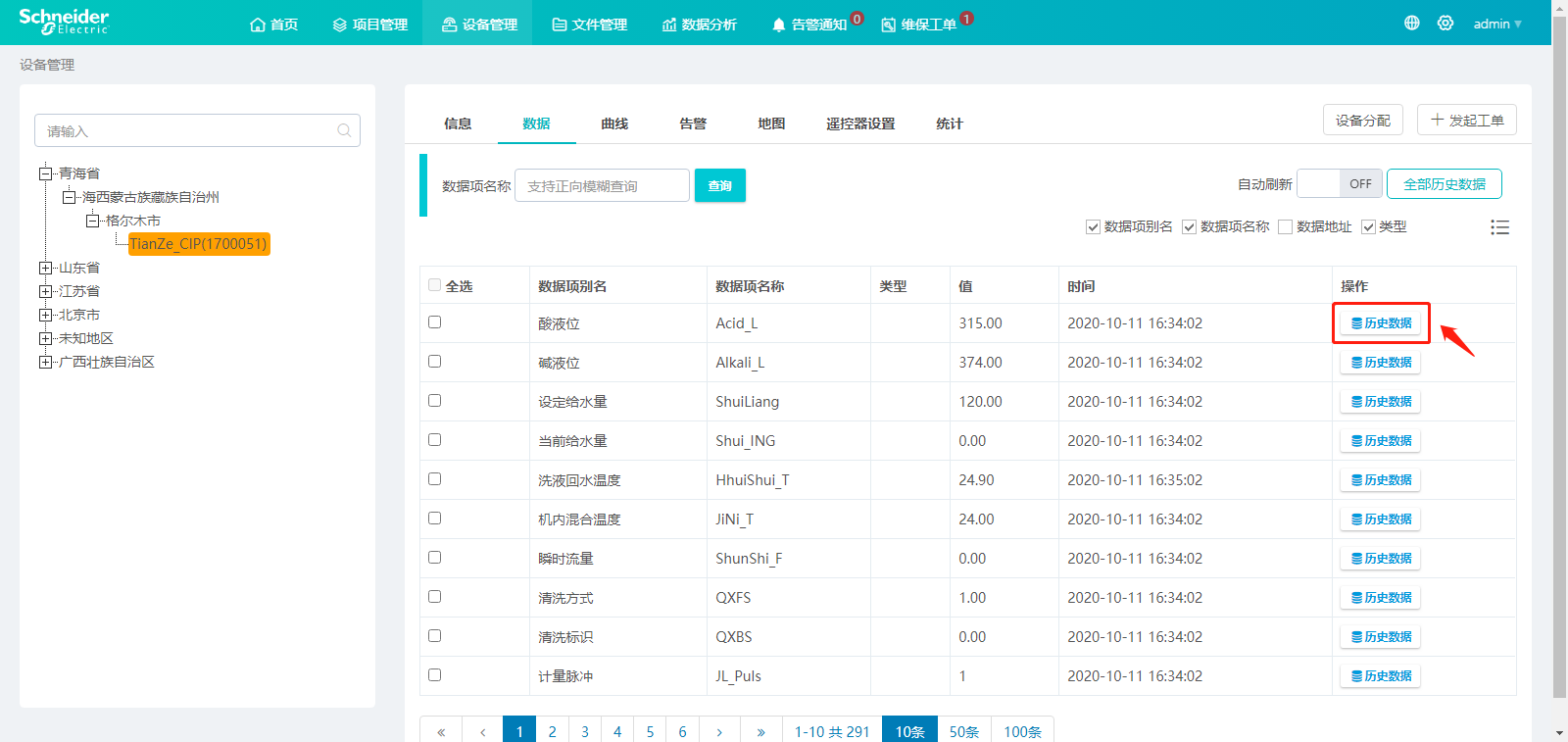
Task: Select the TianZe_CIP(1700051) device
Action: coord(198,244)
